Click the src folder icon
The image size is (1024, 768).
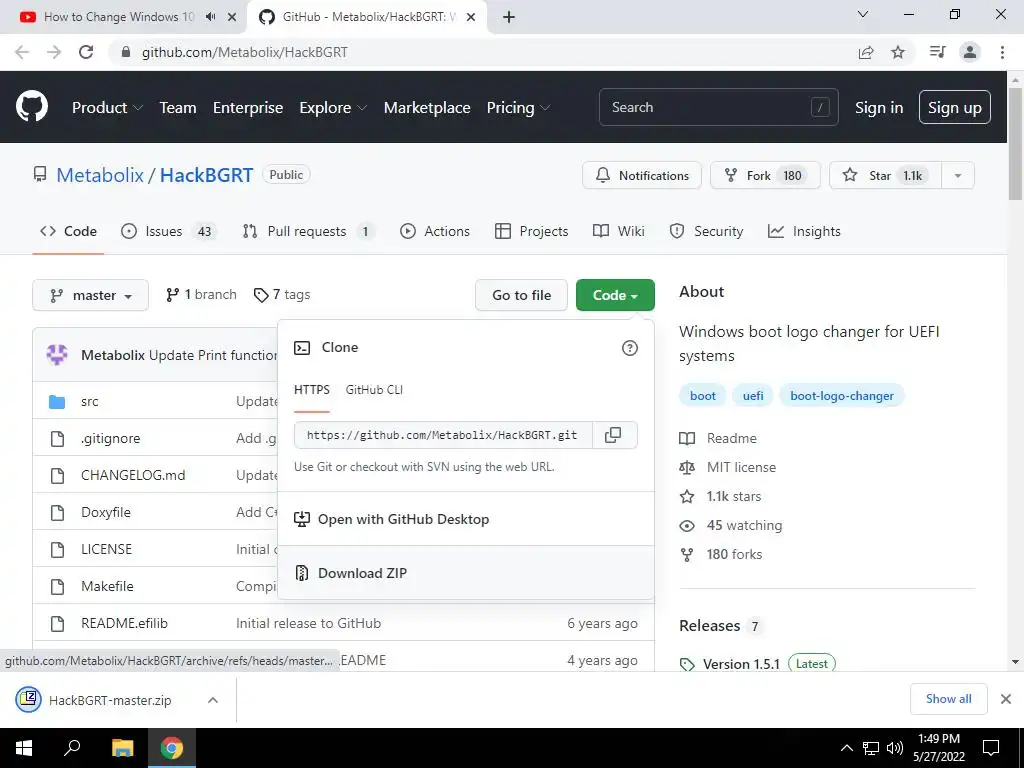tap(57, 402)
